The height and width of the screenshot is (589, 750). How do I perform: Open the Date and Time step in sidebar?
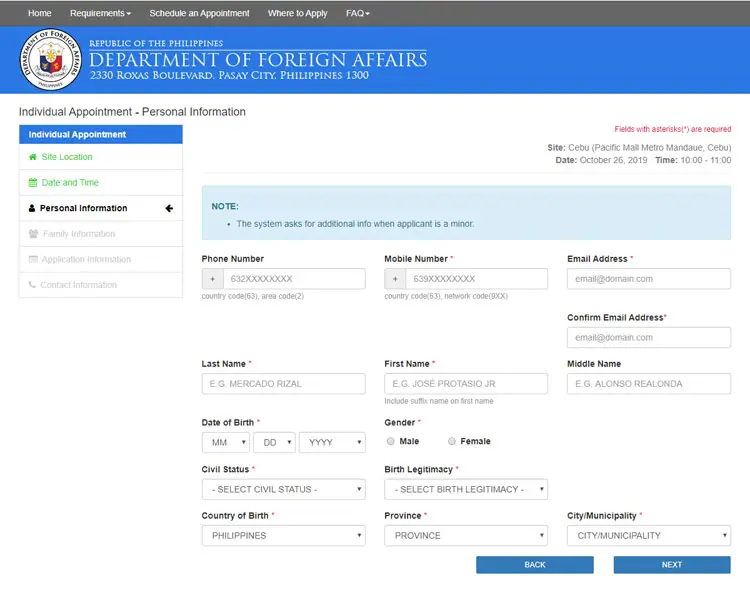(x=101, y=182)
